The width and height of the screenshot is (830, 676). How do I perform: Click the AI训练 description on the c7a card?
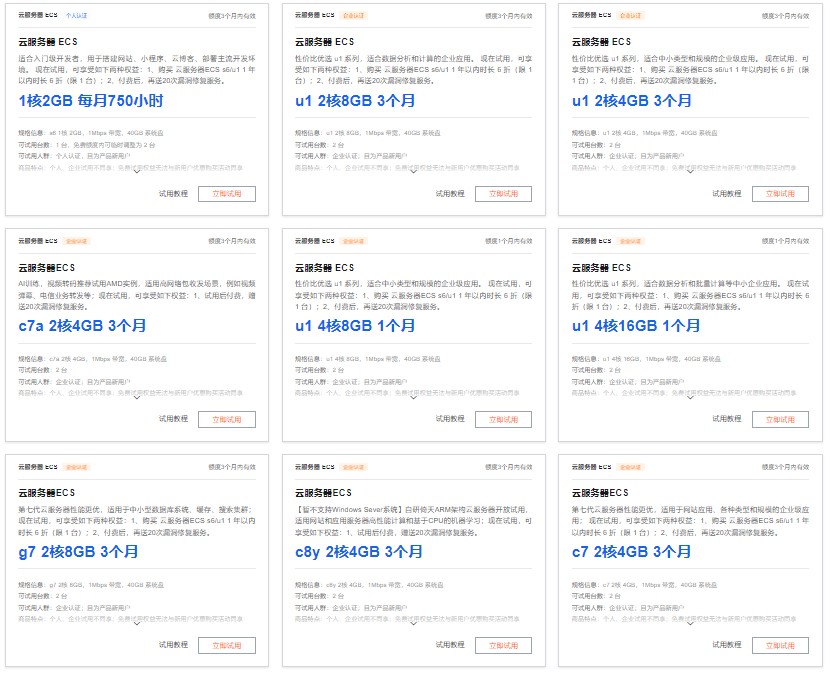pos(137,295)
